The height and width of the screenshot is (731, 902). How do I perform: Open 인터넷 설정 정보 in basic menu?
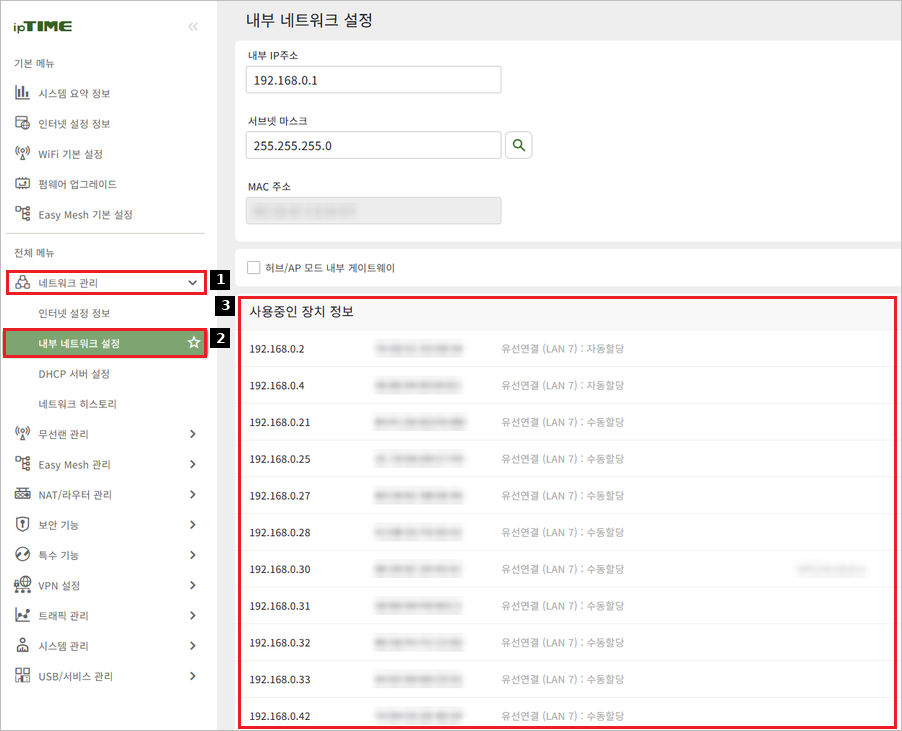pos(74,124)
